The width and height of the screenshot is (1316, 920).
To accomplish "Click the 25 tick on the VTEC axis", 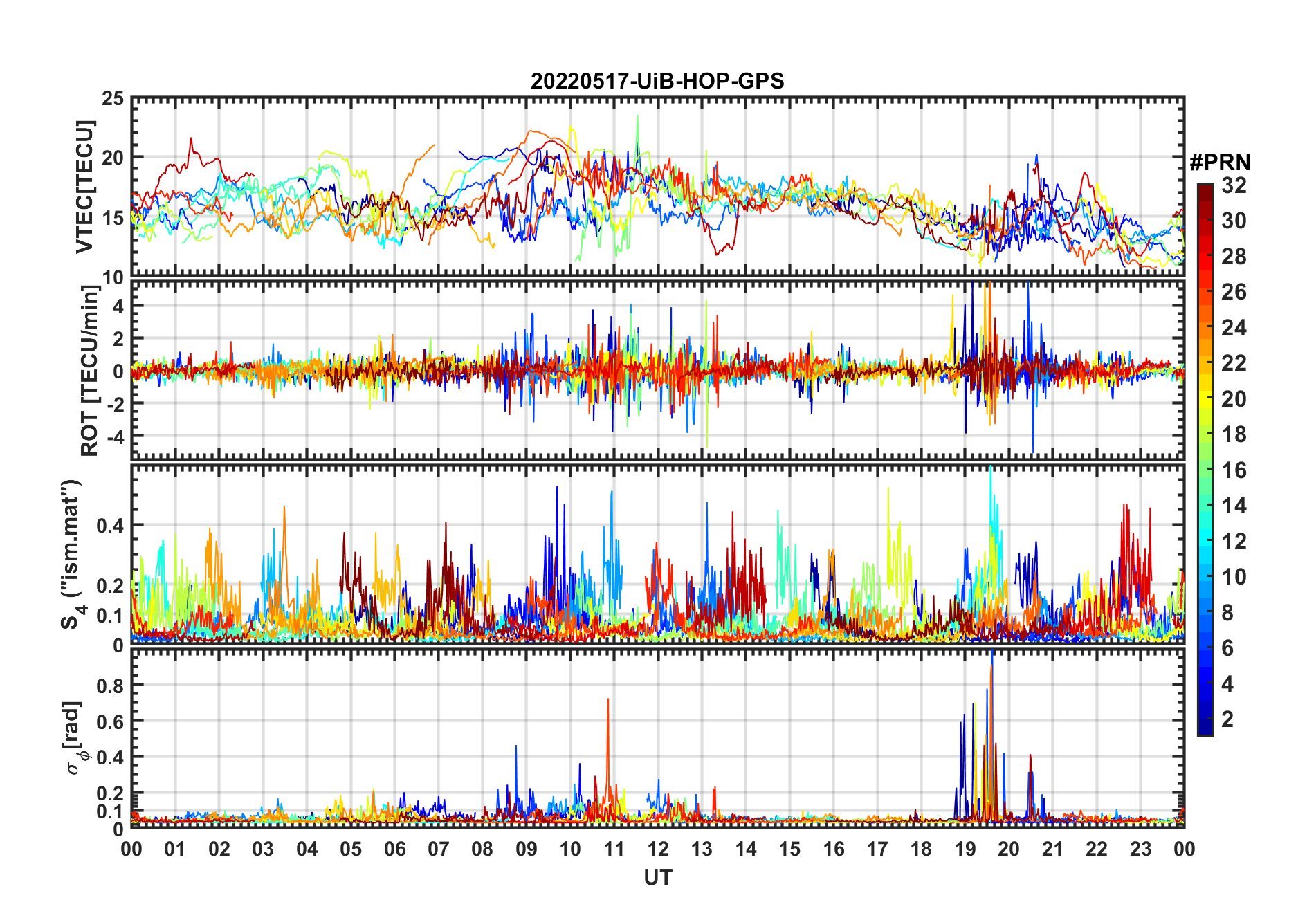I will 113,99.
